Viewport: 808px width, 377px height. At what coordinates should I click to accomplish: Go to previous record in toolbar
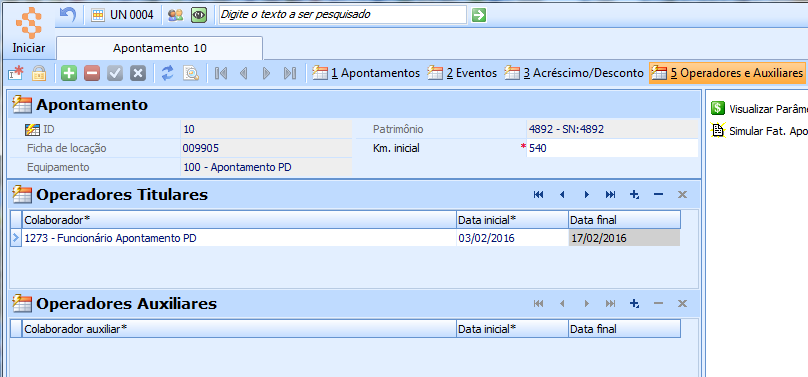[x=244, y=73]
